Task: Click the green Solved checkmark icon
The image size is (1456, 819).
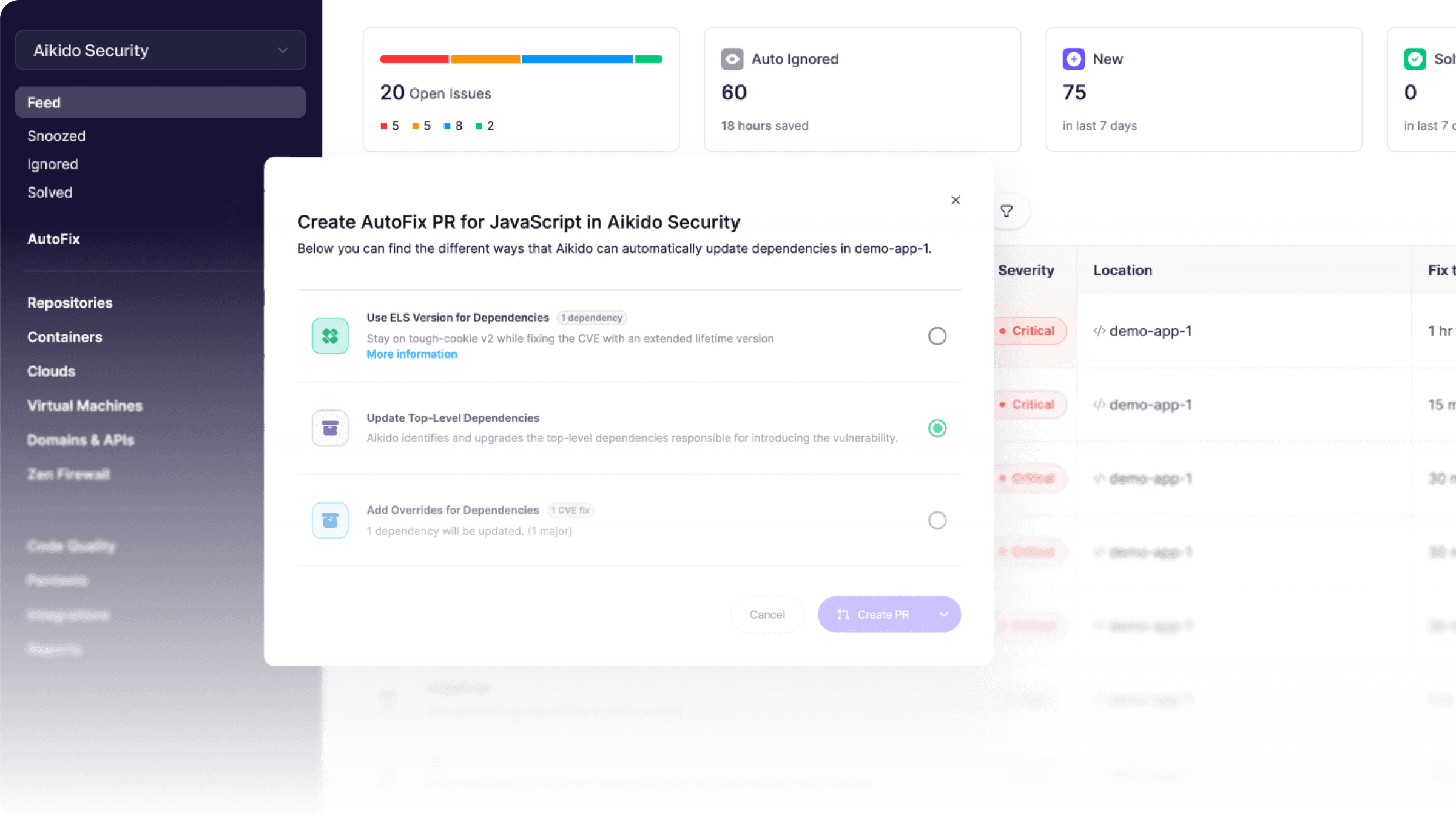Action: [x=1415, y=59]
